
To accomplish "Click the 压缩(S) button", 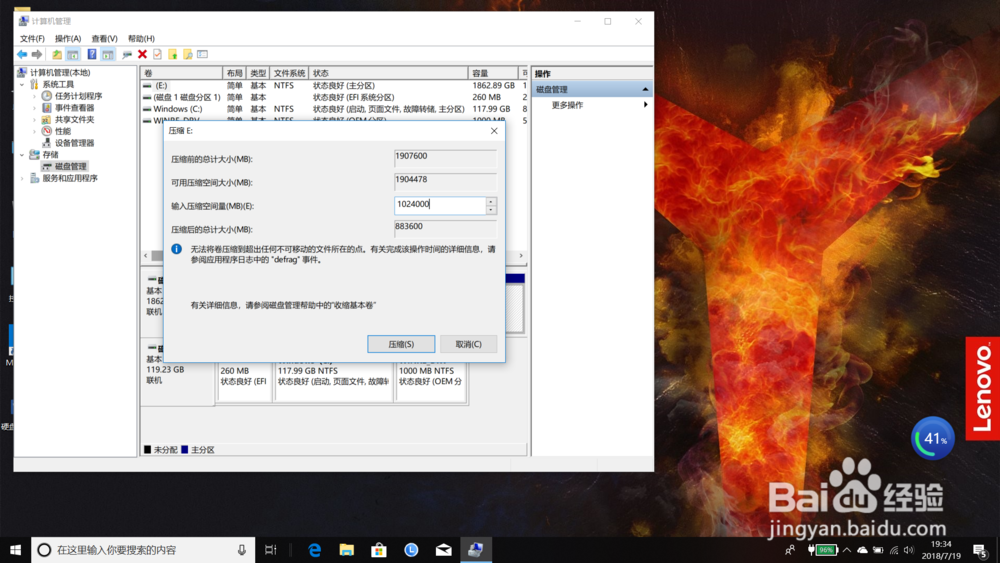I will point(401,344).
